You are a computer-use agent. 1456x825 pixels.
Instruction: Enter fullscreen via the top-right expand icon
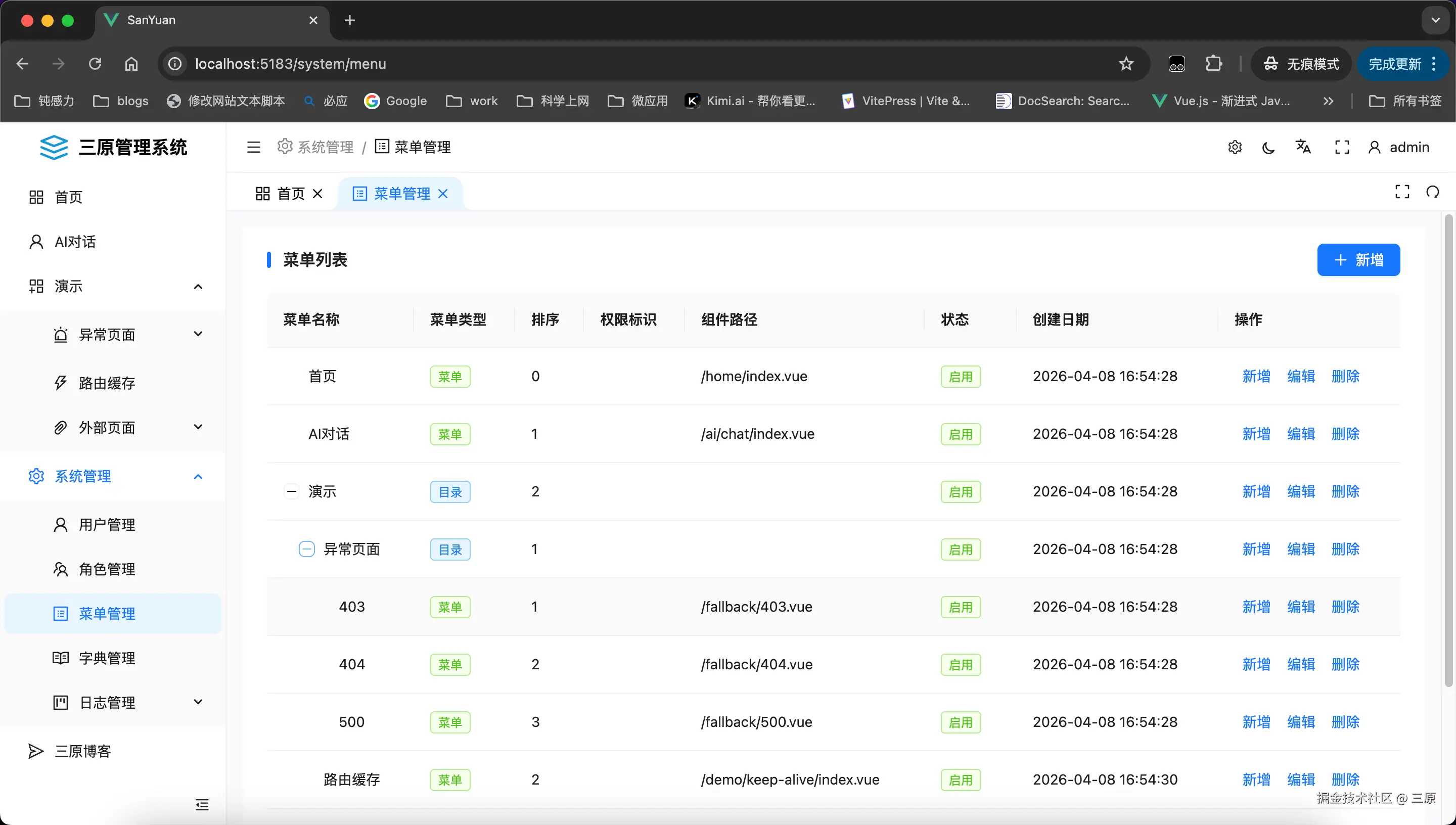point(1342,147)
